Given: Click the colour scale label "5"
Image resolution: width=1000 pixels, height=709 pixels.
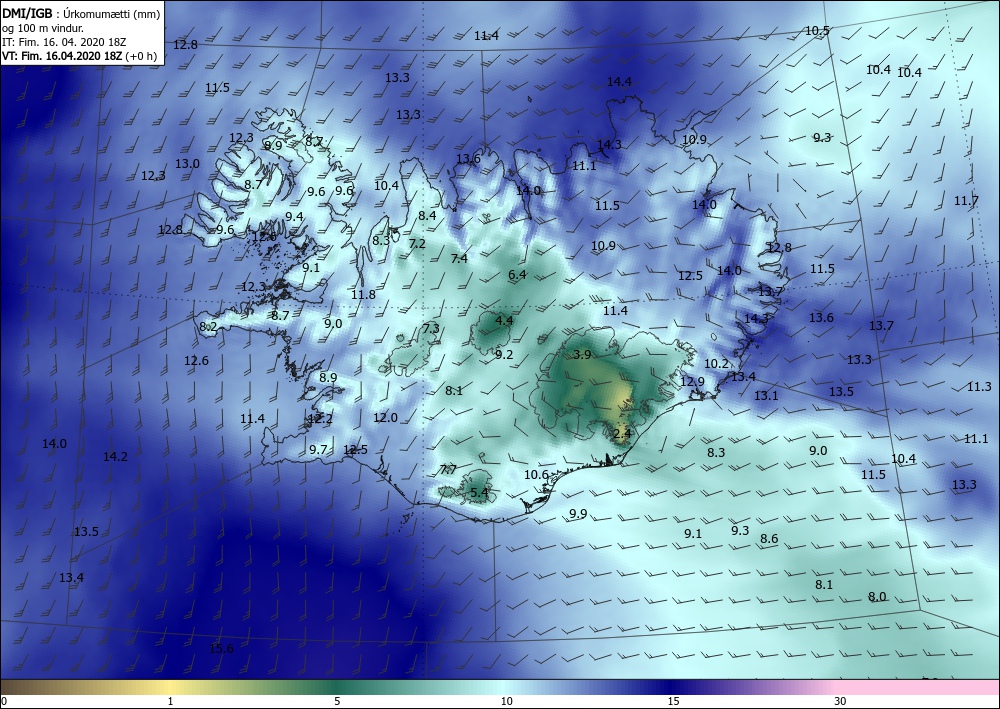Looking at the screenshot, I should 337,701.
